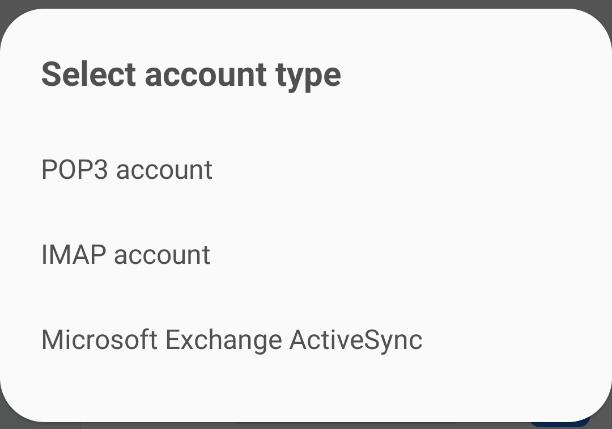Click the 'Select account type' title
The height and width of the screenshot is (429, 612).
point(190,75)
